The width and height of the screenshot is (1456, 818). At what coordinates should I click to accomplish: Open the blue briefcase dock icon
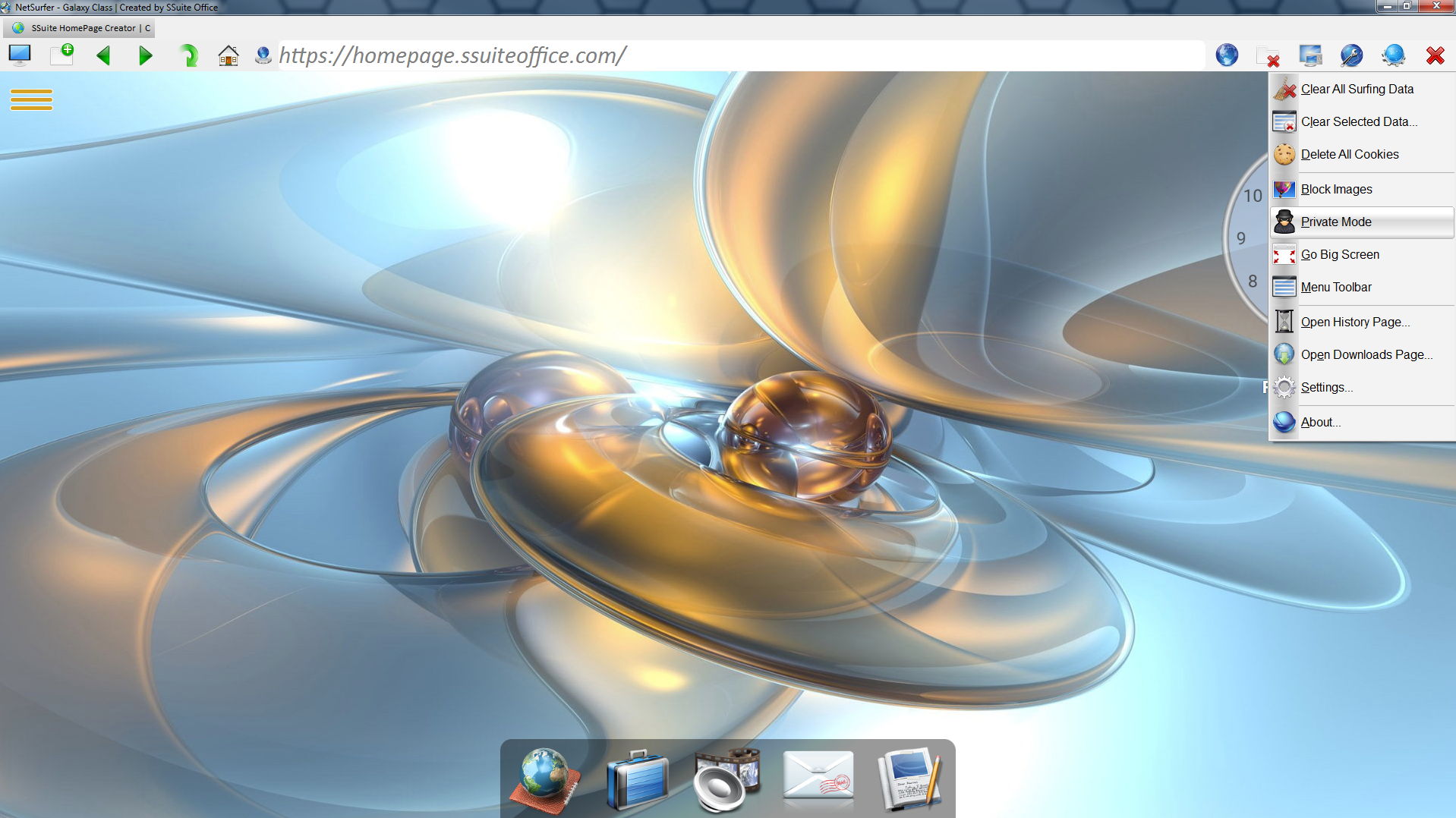point(638,781)
